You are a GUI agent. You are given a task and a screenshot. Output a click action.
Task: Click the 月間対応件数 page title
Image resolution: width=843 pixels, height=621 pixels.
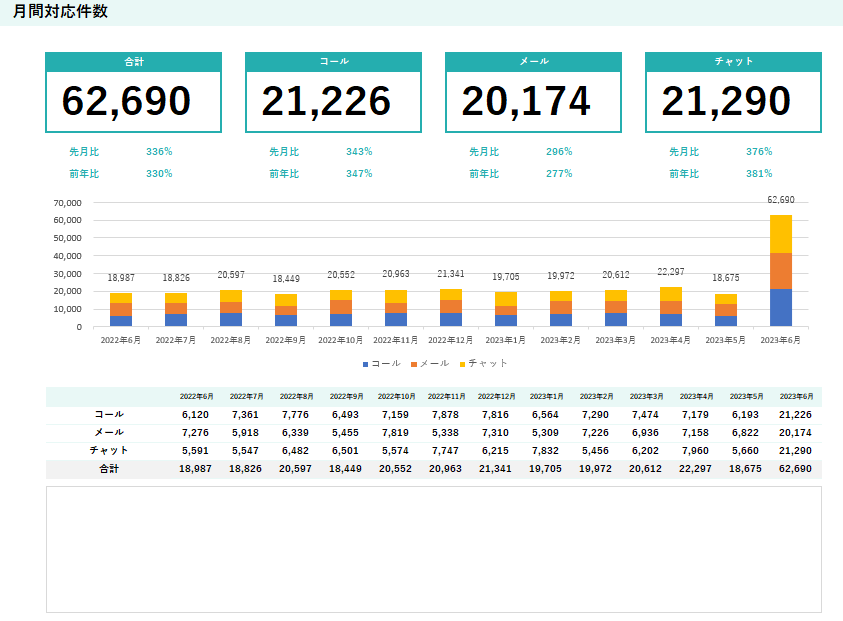point(61,12)
